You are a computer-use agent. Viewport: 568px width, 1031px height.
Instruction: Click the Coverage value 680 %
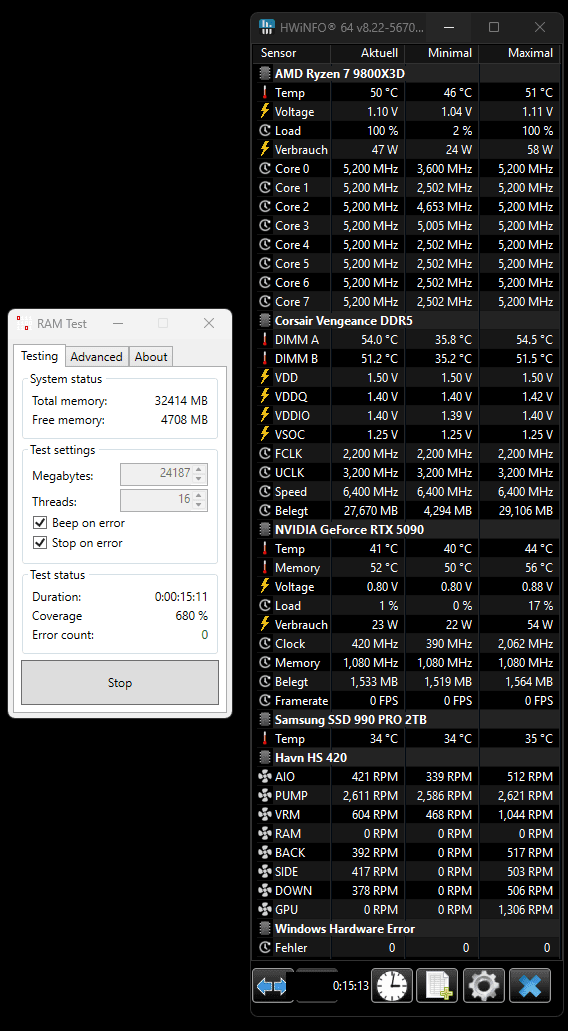coord(191,615)
